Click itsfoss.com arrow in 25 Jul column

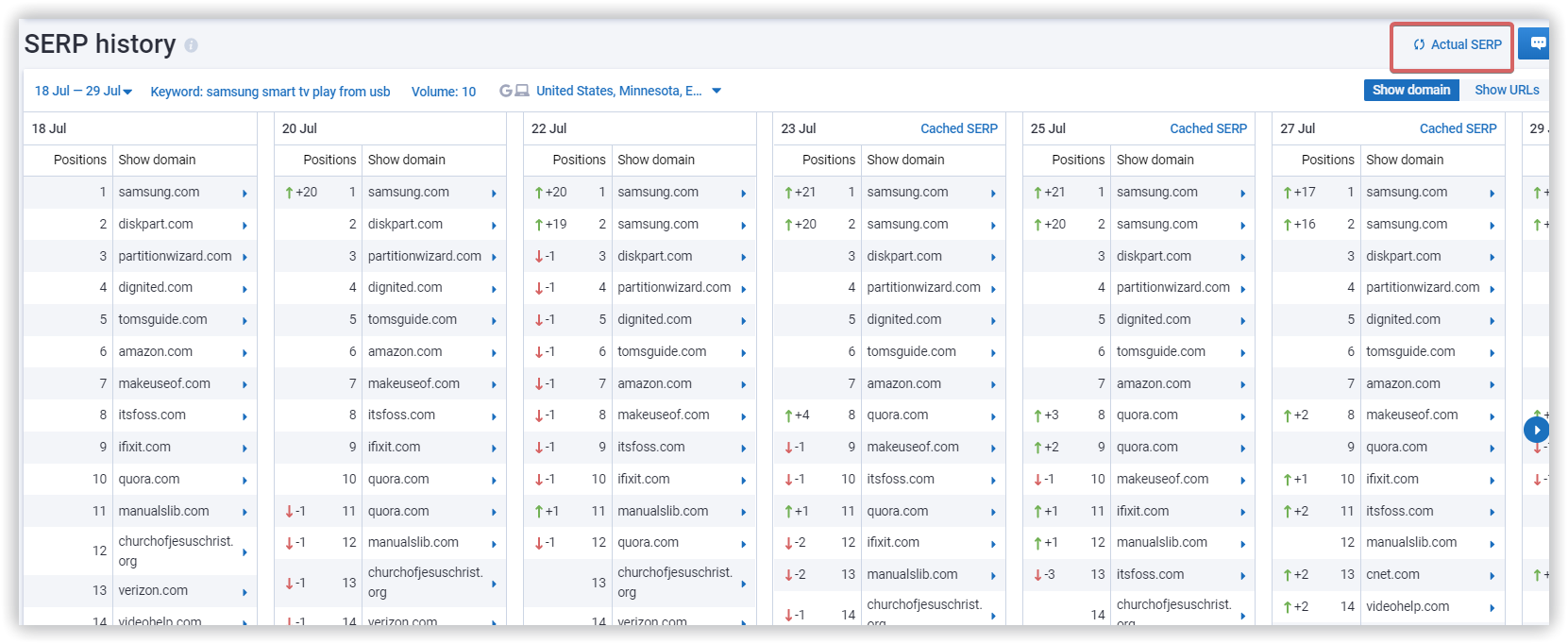click(1242, 576)
